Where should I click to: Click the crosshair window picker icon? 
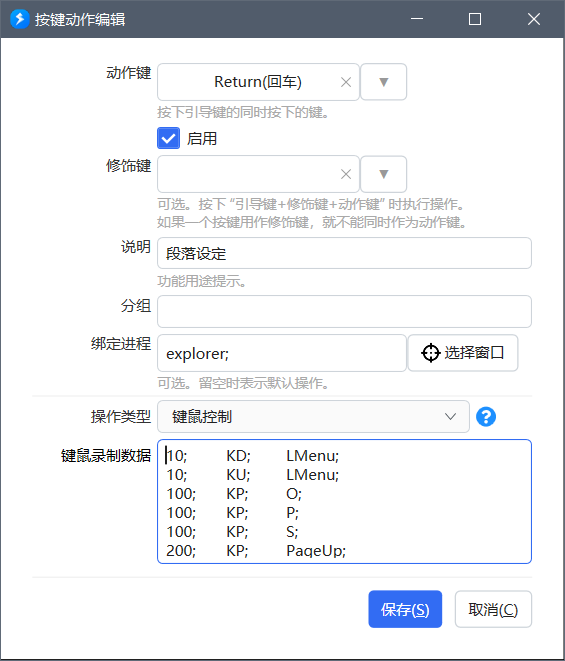click(x=430, y=353)
